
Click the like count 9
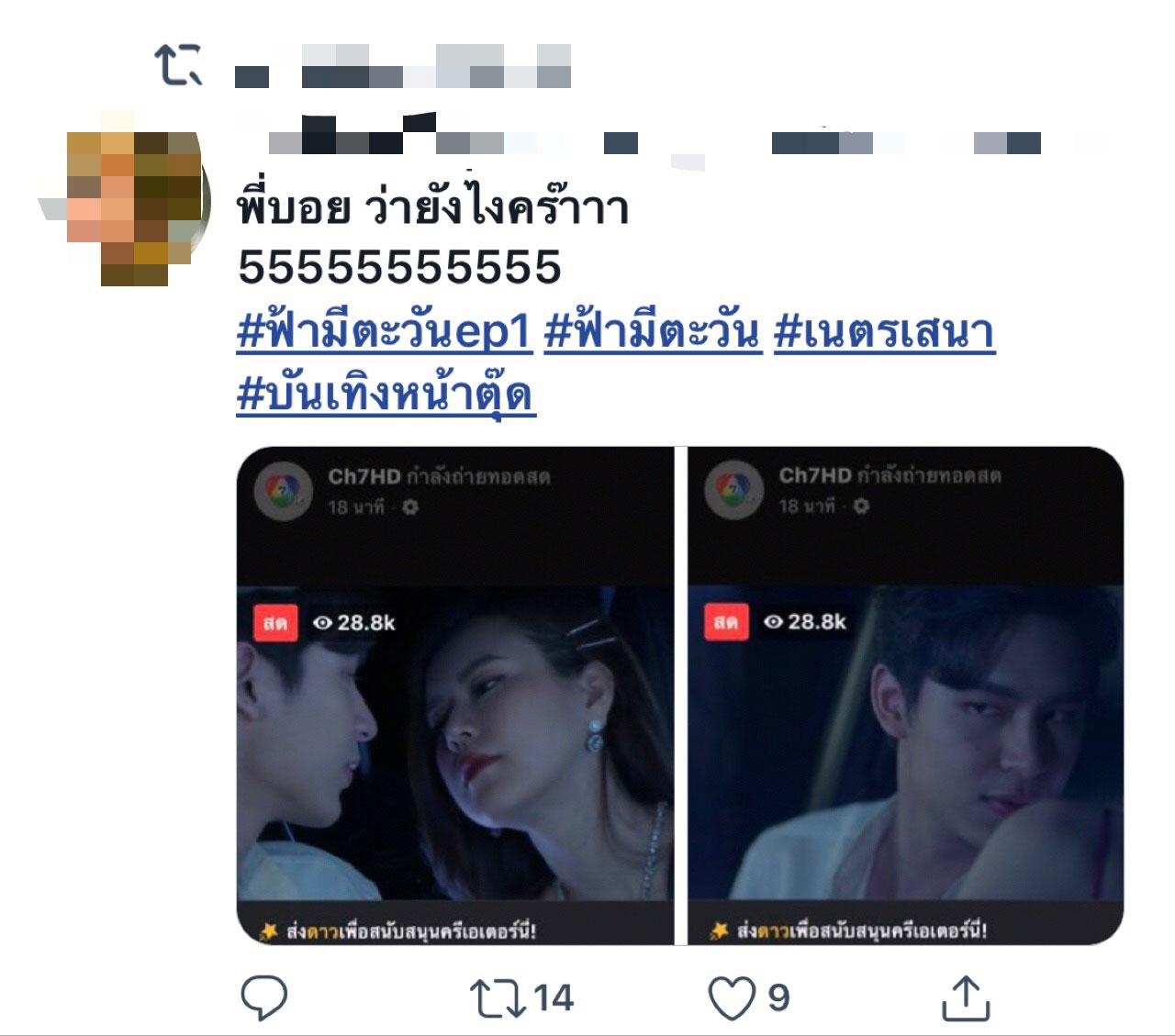[778, 998]
